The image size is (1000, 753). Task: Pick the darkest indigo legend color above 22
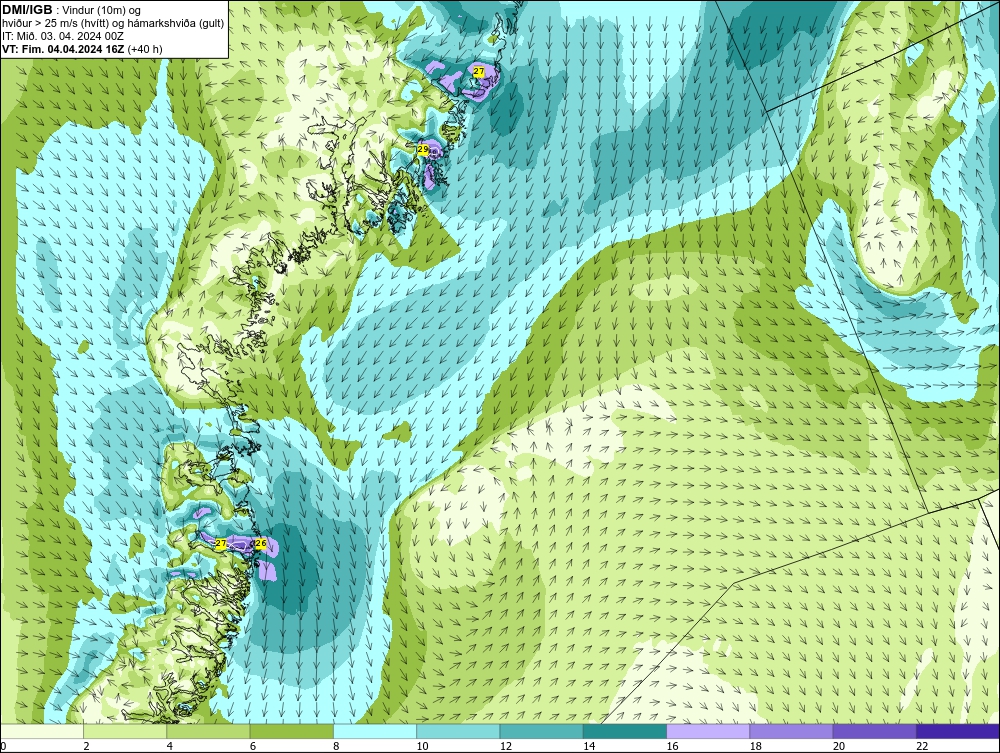[958, 731]
